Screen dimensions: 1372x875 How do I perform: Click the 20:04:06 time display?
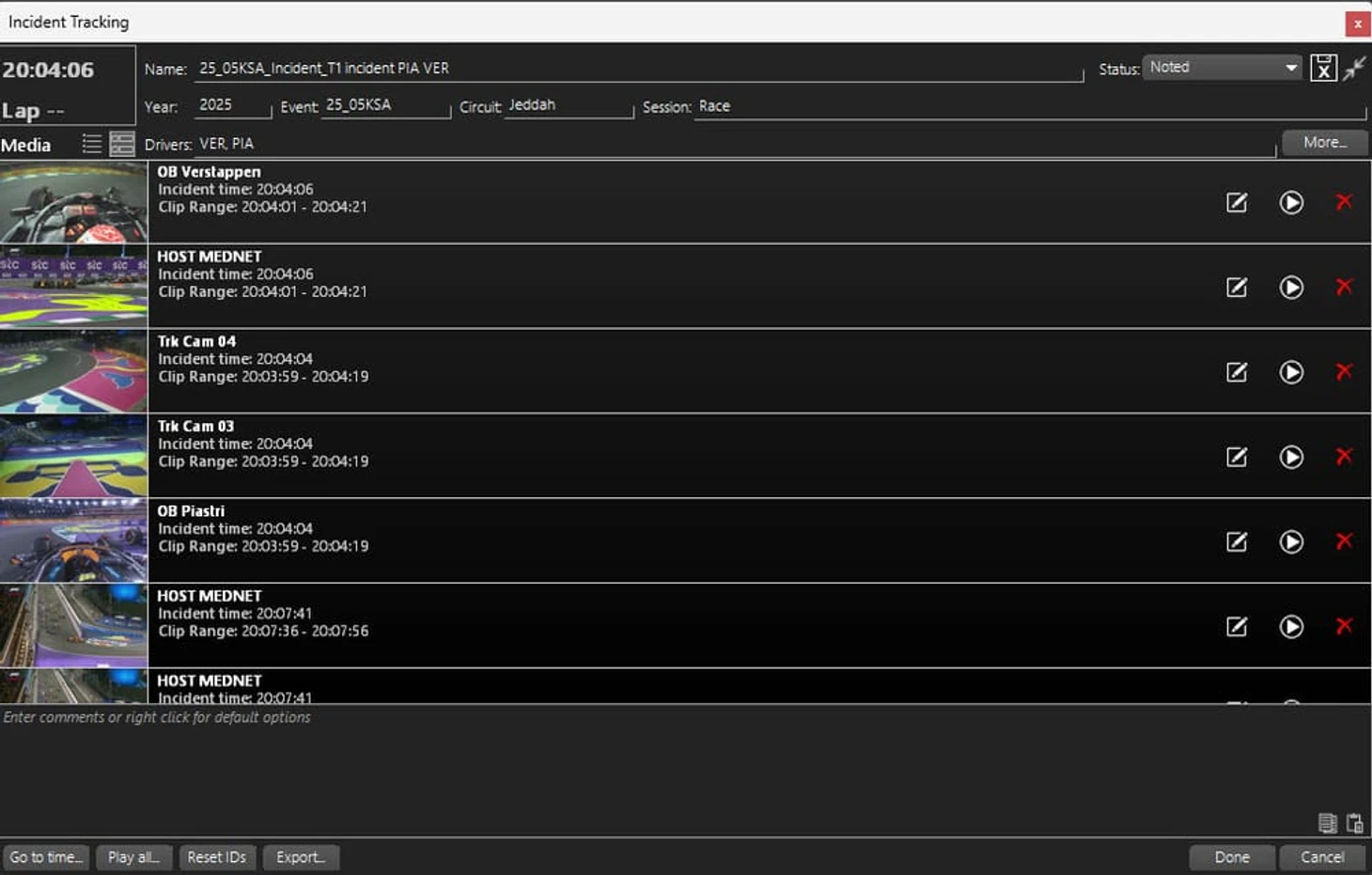pyautogui.click(x=48, y=70)
